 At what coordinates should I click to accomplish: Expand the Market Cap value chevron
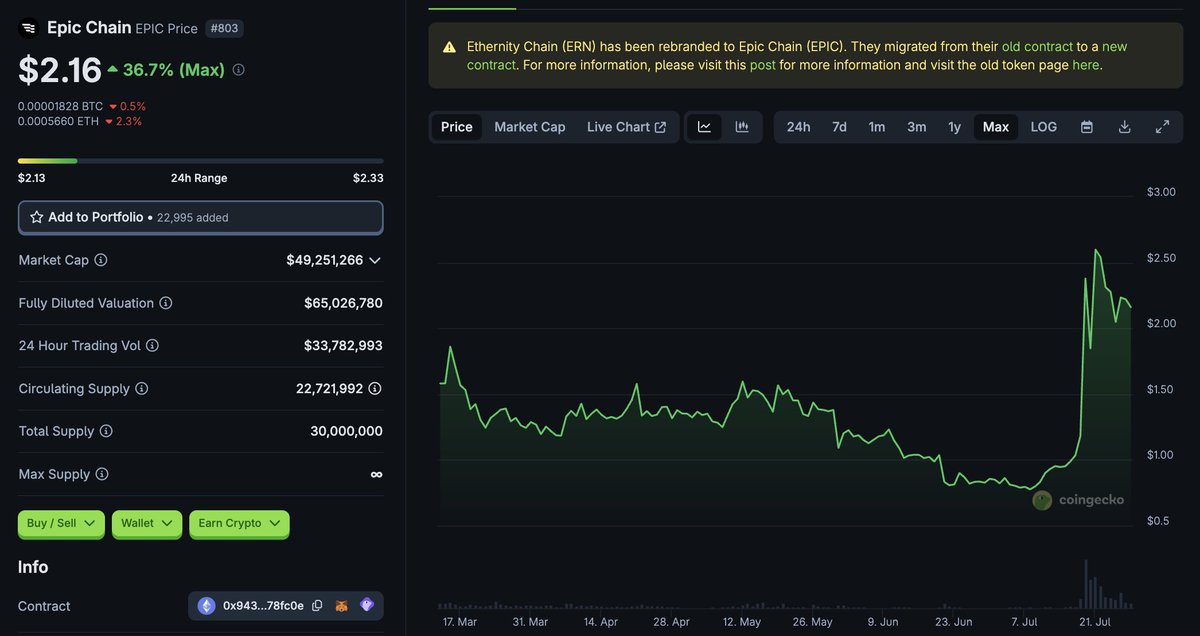click(375, 260)
